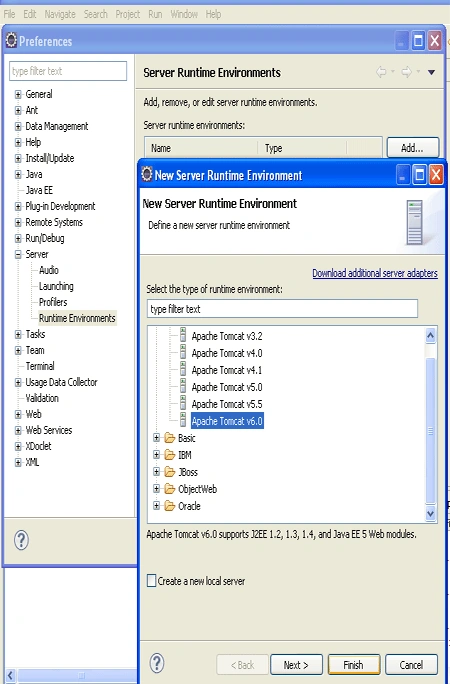
Task: Go back in Preferences page history
Action: tap(381, 72)
